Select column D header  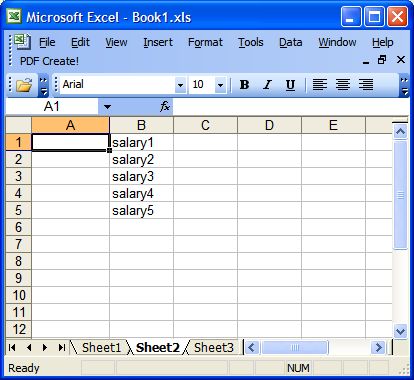pos(269,125)
